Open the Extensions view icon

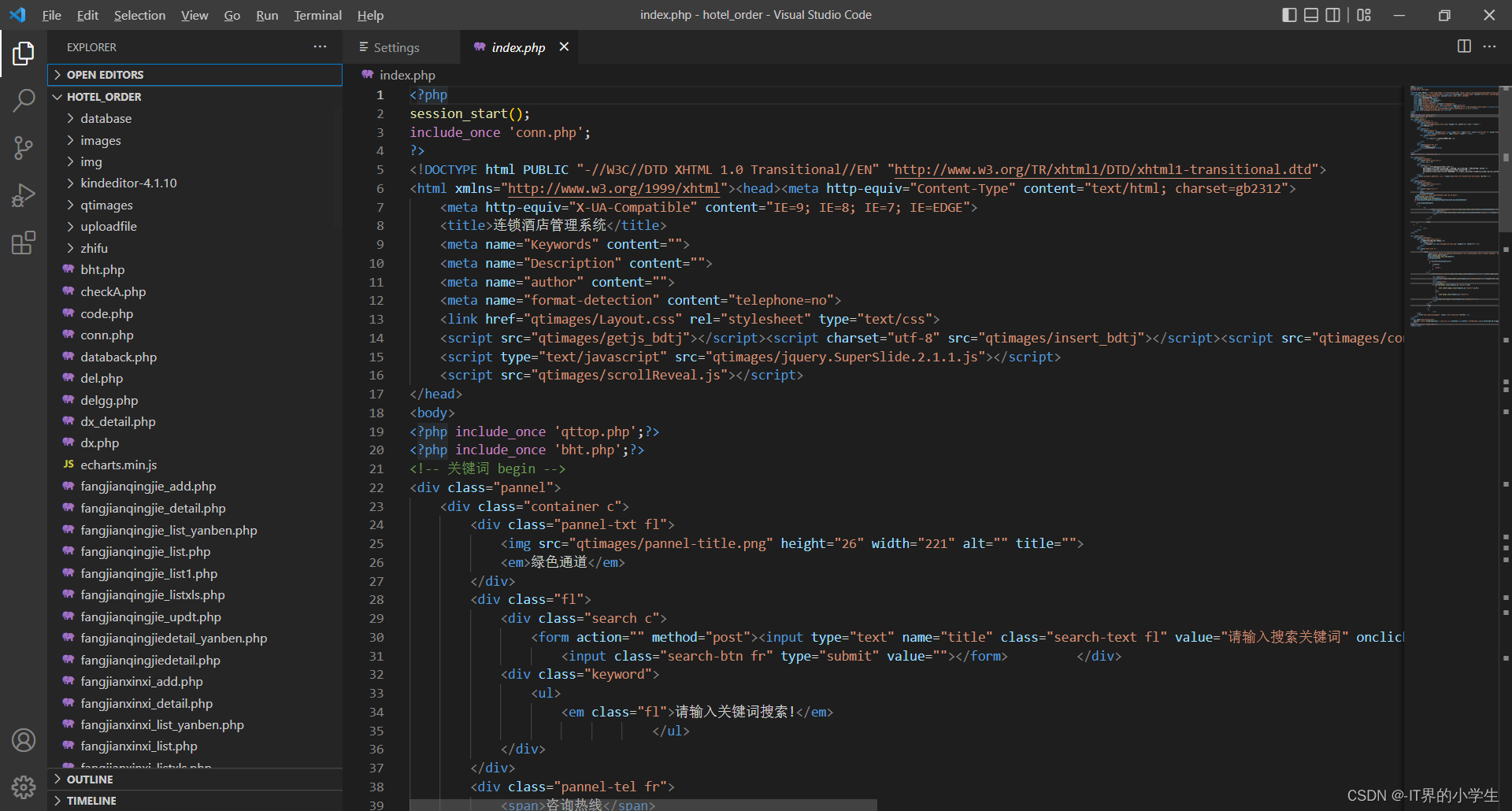click(24, 243)
